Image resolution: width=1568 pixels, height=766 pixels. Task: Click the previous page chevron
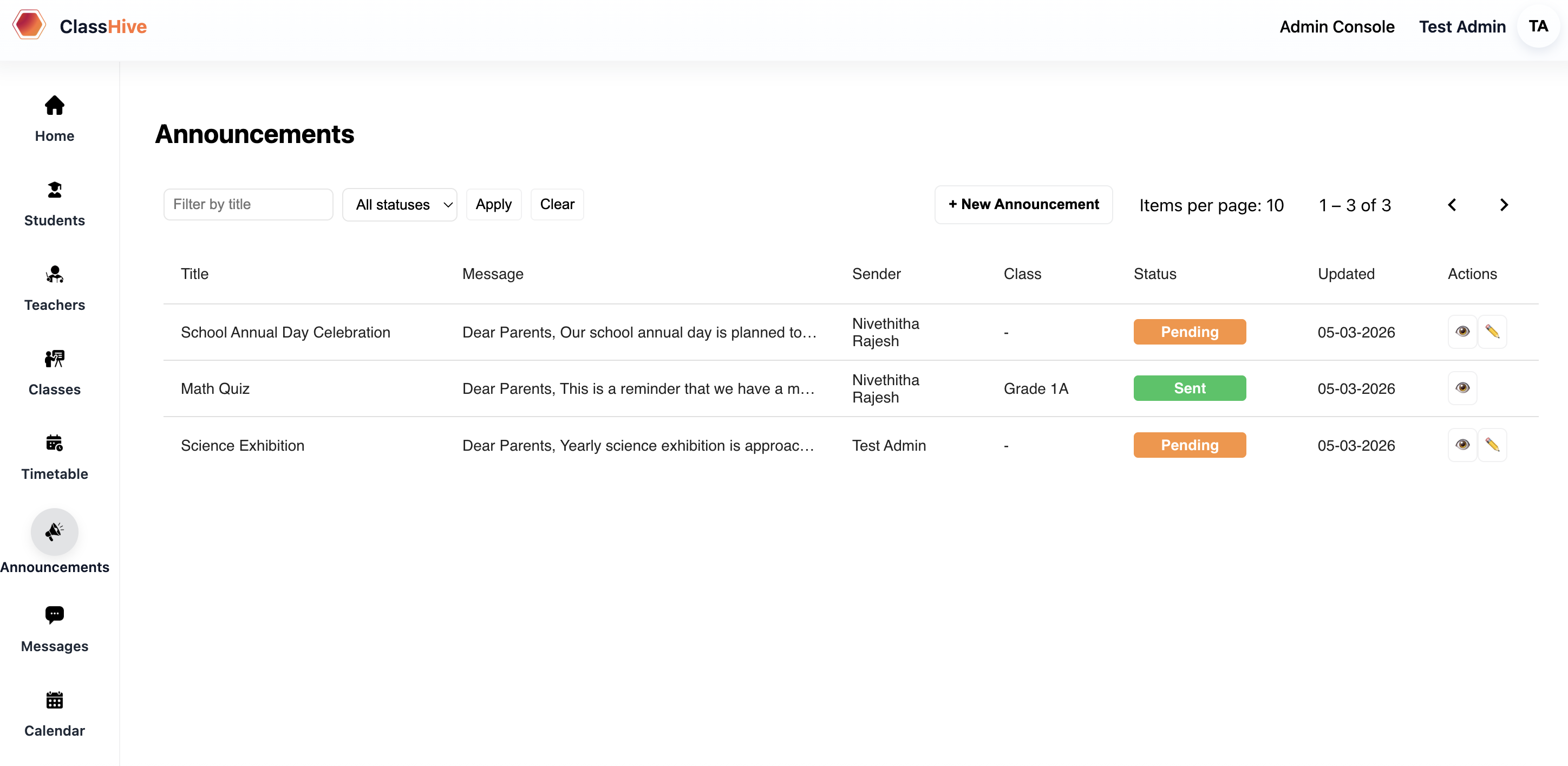(x=1452, y=205)
